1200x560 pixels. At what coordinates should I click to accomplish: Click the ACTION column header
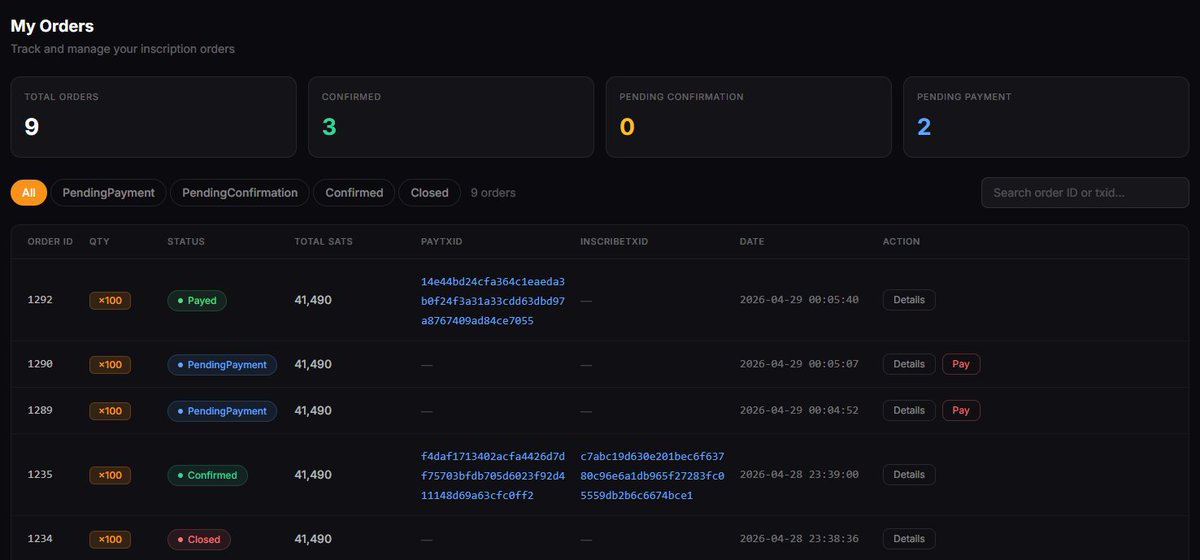(901, 241)
